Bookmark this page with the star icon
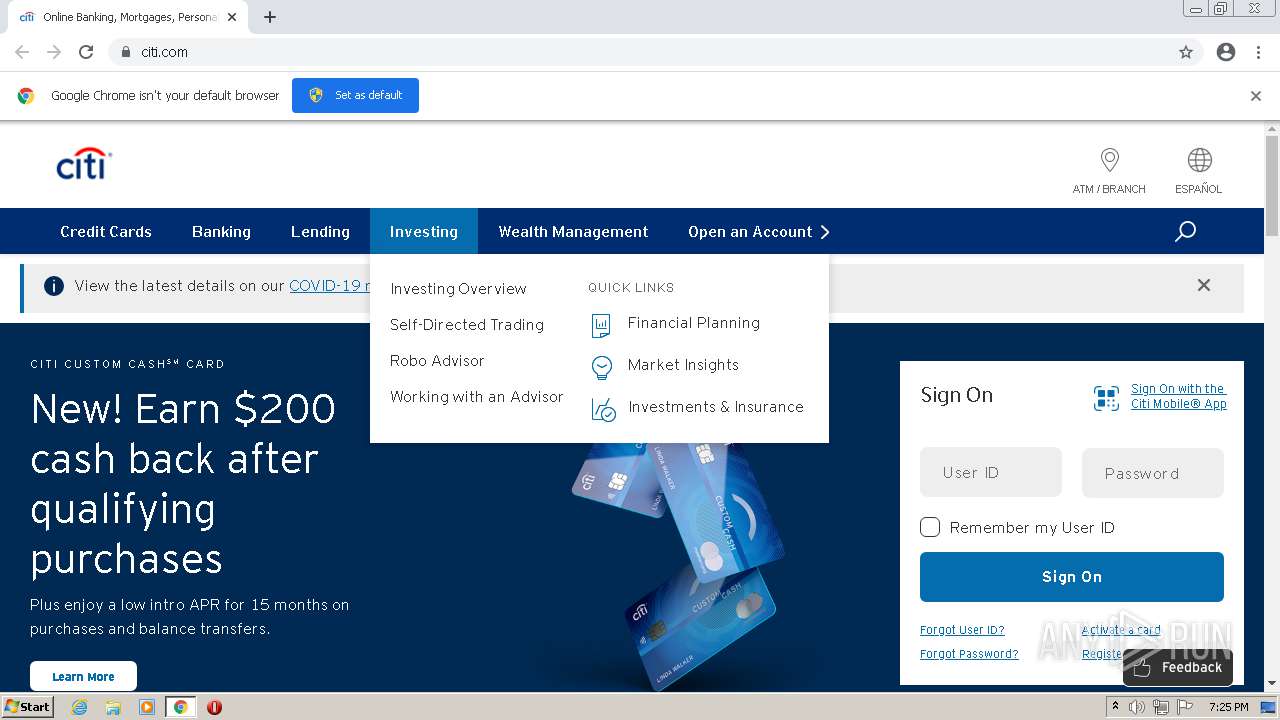Viewport: 1280px width, 720px height. [x=1186, y=52]
